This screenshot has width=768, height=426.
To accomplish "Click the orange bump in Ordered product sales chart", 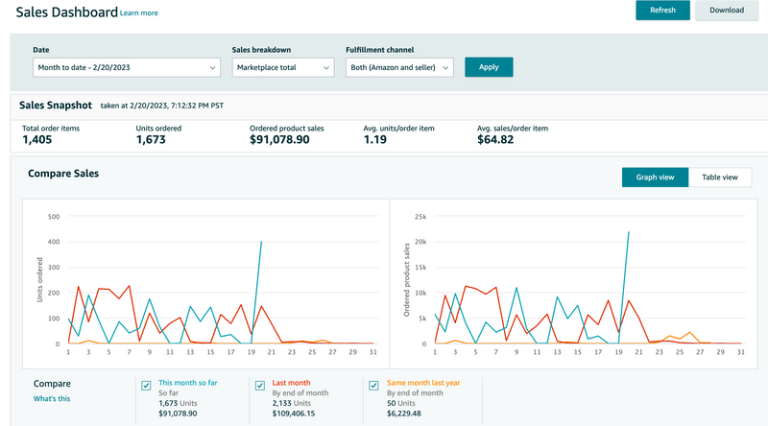I will (x=686, y=334).
